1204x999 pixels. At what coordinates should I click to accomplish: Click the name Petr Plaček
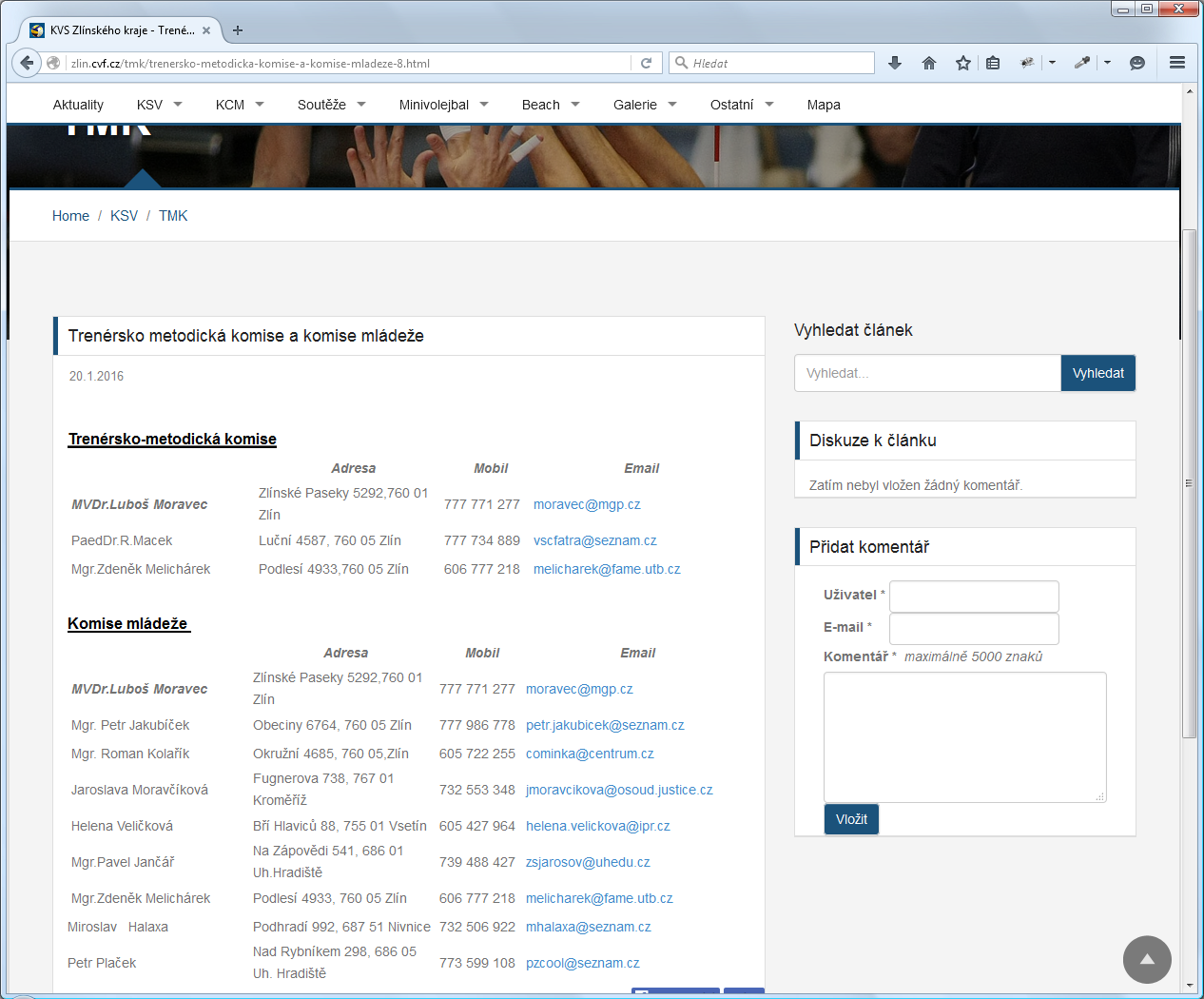[x=102, y=963]
